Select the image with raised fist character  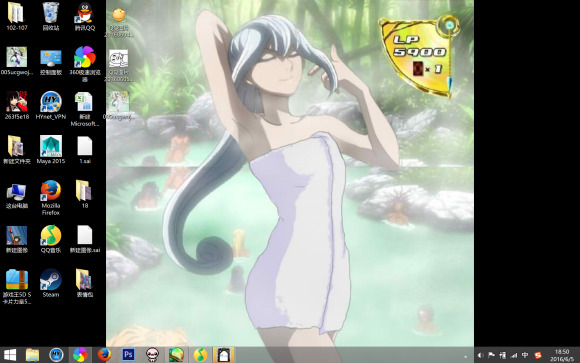pyautogui.click(x=17, y=235)
